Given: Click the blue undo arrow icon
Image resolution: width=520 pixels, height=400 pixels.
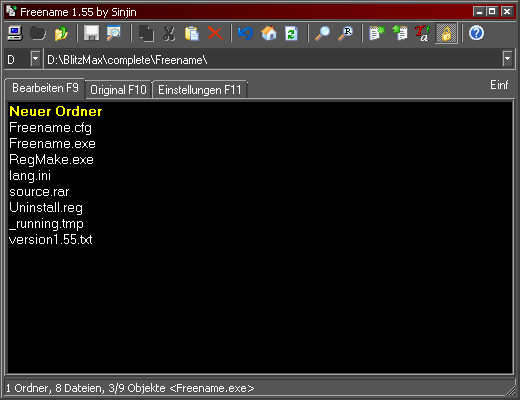Looking at the screenshot, I should click(245, 33).
